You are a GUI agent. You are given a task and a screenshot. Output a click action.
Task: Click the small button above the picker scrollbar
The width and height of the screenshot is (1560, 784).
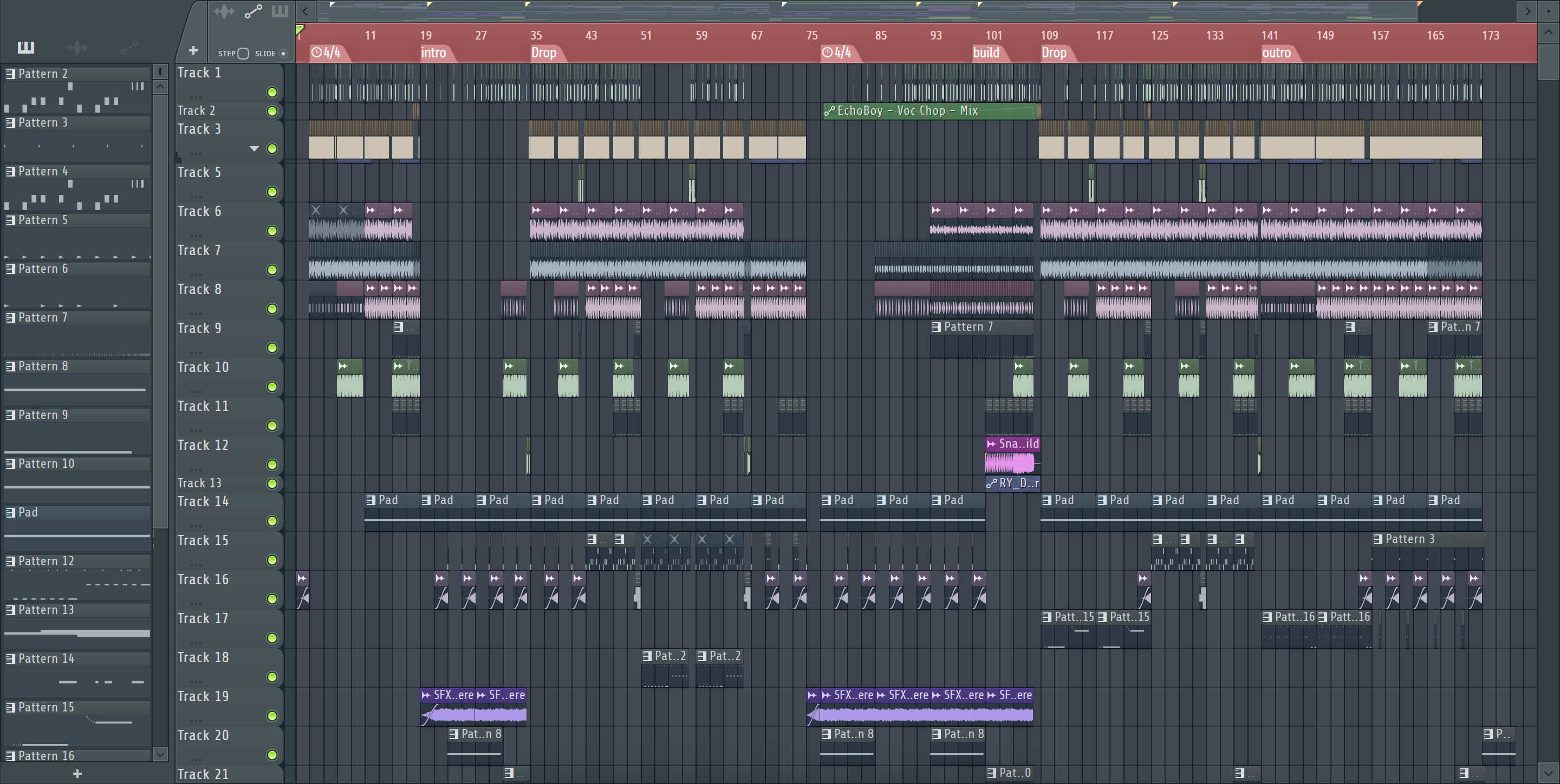click(160, 71)
